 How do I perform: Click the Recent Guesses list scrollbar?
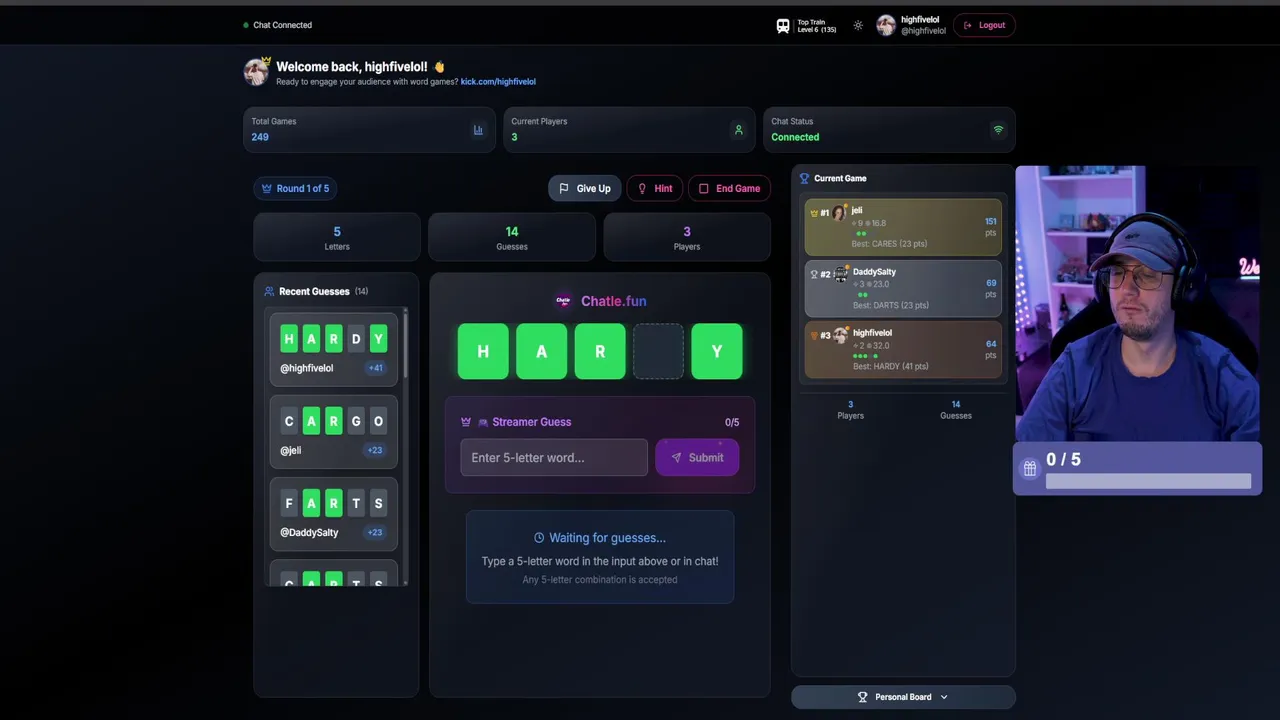tap(405, 345)
